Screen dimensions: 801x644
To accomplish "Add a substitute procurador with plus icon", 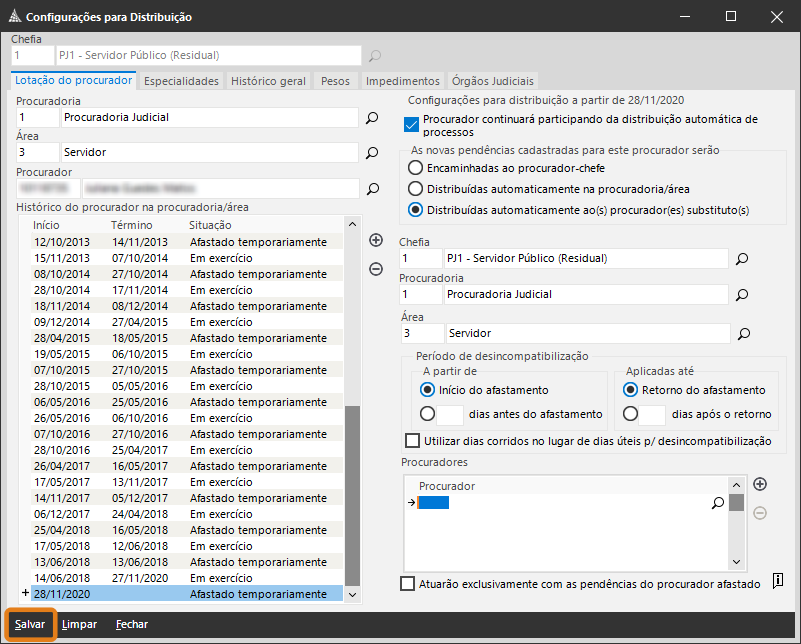I will click(x=760, y=485).
